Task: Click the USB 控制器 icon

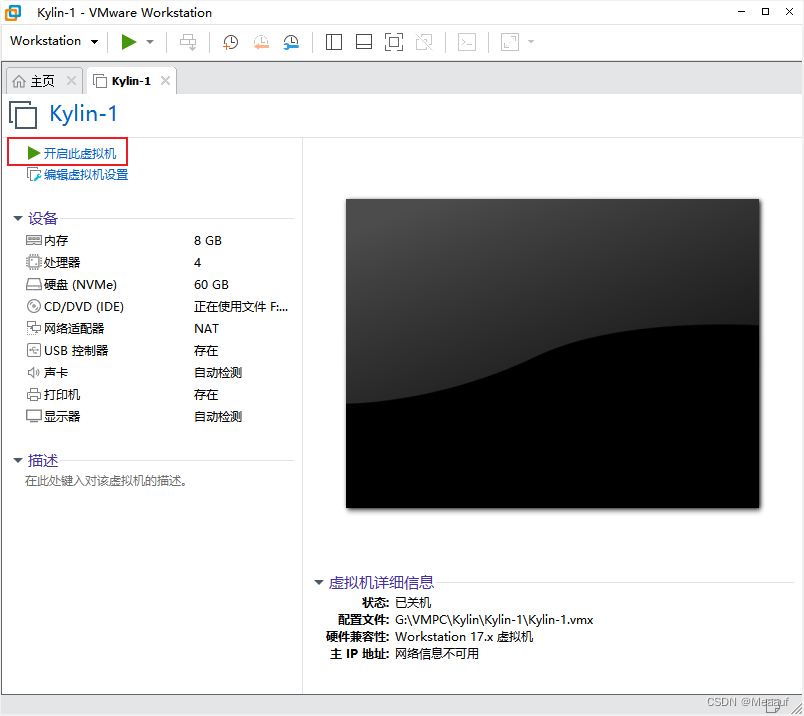Action: [x=33, y=350]
